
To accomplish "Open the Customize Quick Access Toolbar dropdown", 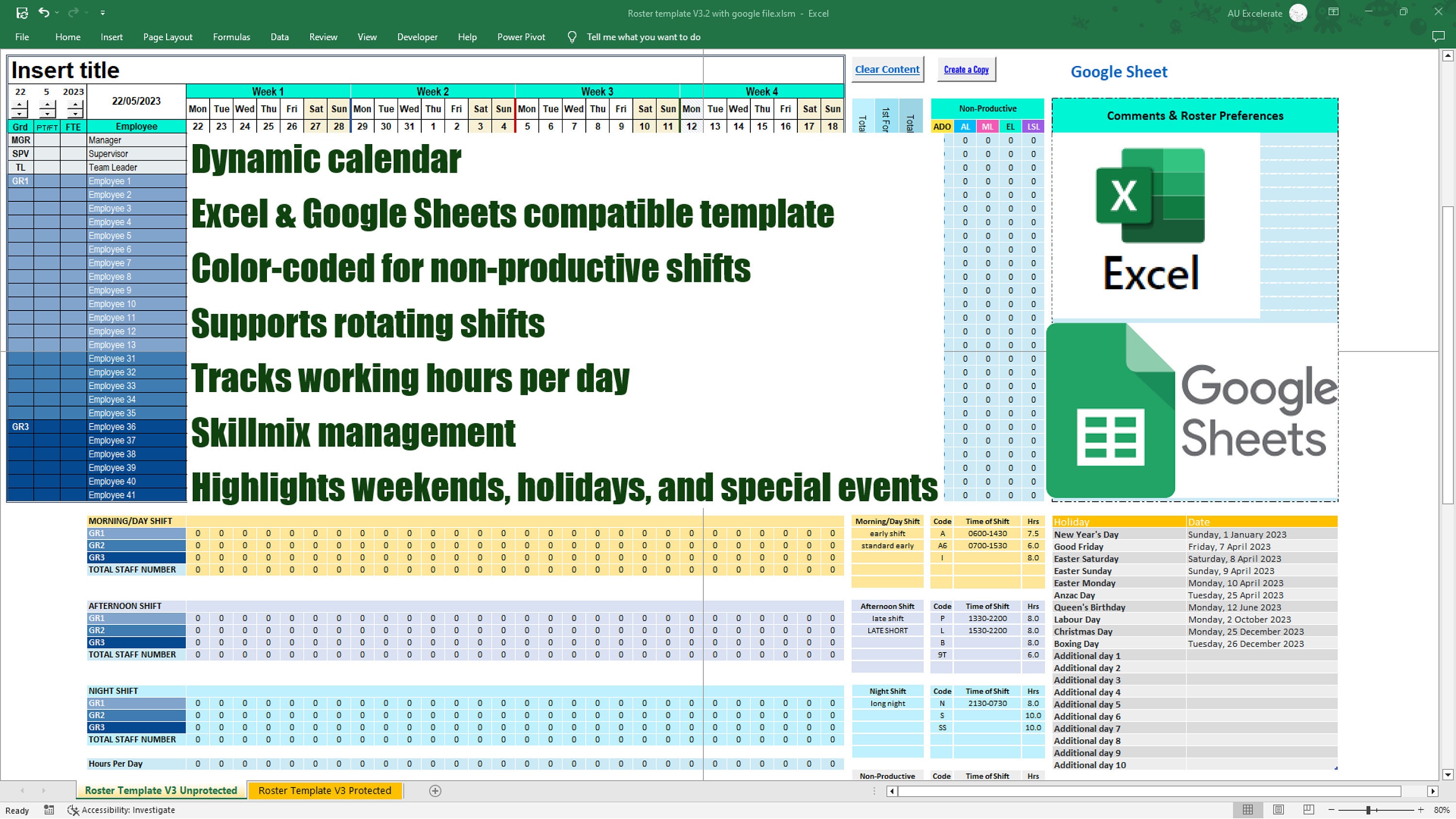I will click(102, 13).
